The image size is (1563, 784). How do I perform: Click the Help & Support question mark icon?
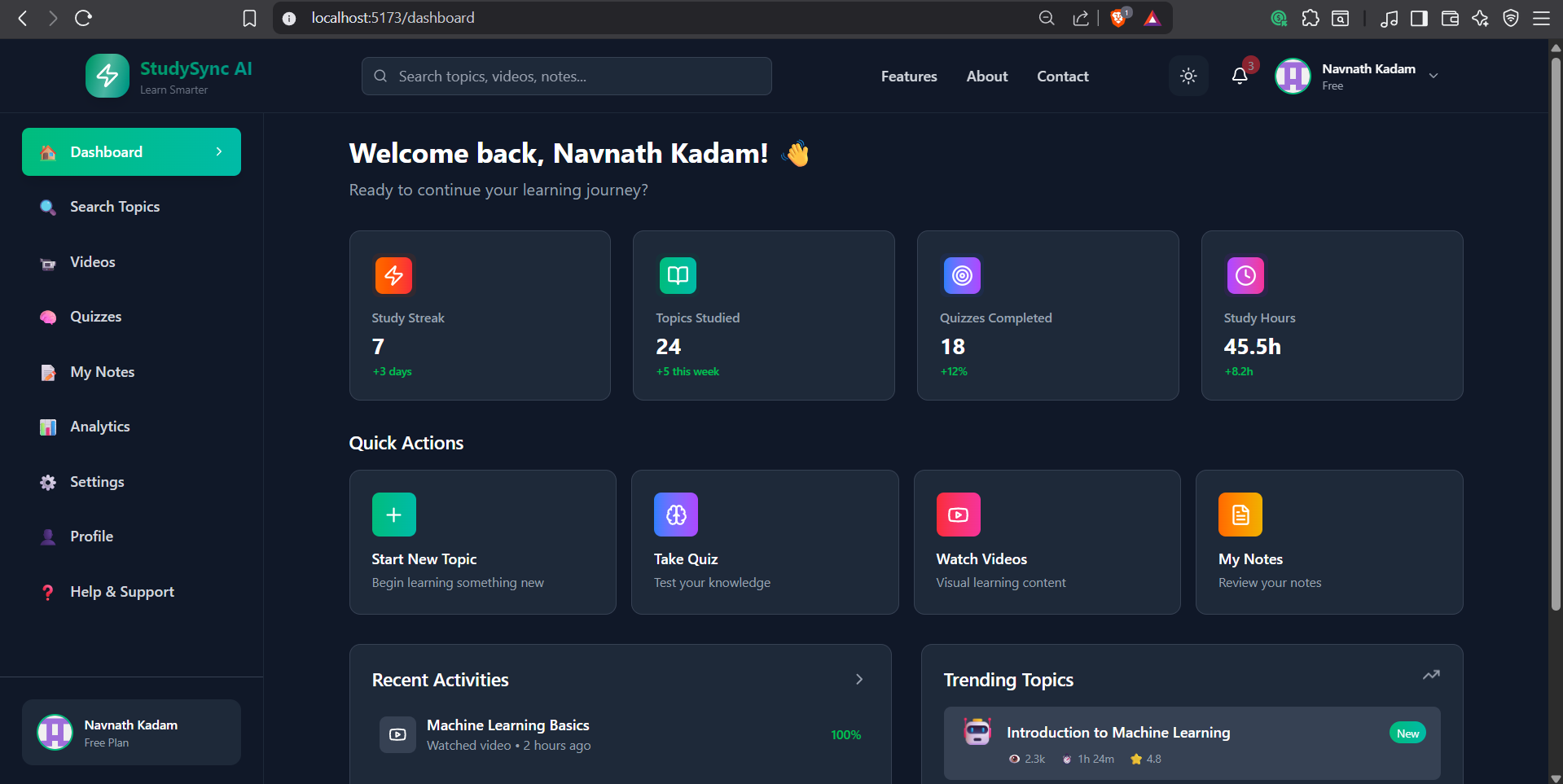48,592
